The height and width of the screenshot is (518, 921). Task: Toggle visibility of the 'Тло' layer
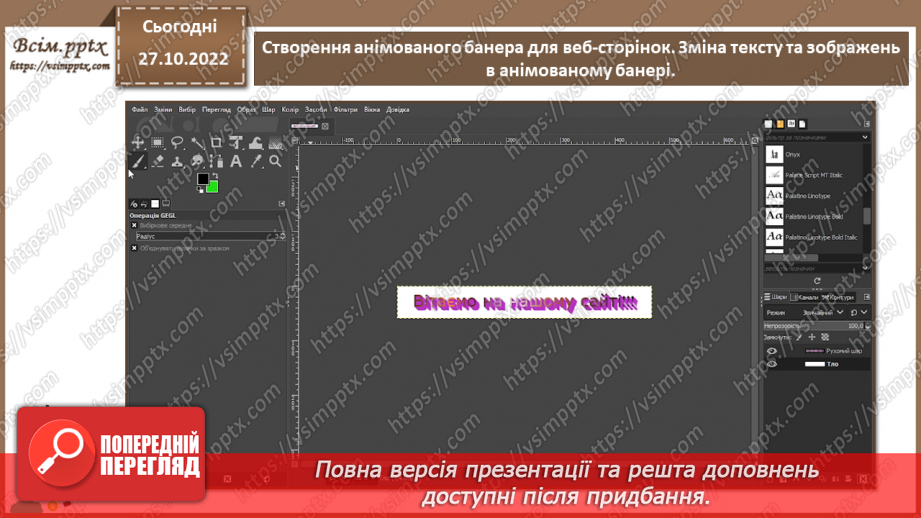pyautogui.click(x=771, y=364)
